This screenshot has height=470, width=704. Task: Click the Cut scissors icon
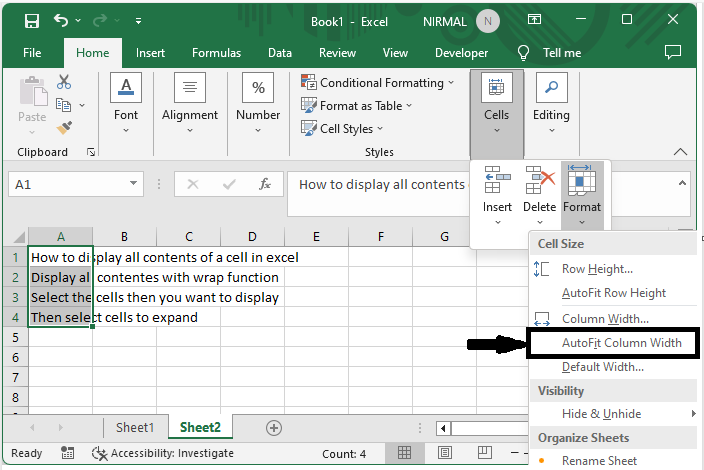pyautogui.click(x=64, y=83)
